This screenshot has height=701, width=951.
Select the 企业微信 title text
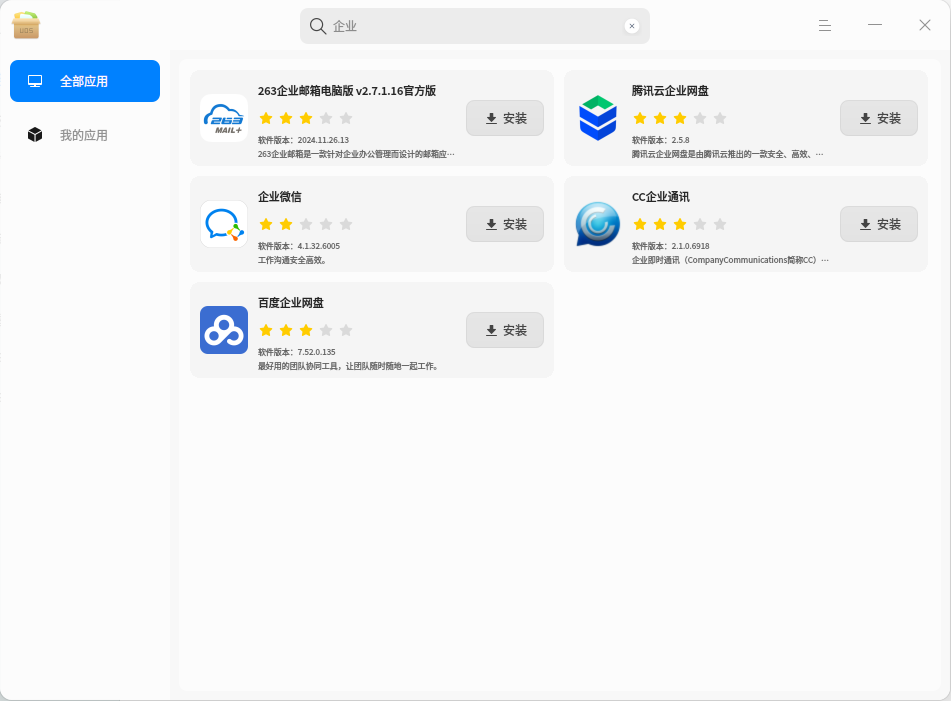point(280,197)
